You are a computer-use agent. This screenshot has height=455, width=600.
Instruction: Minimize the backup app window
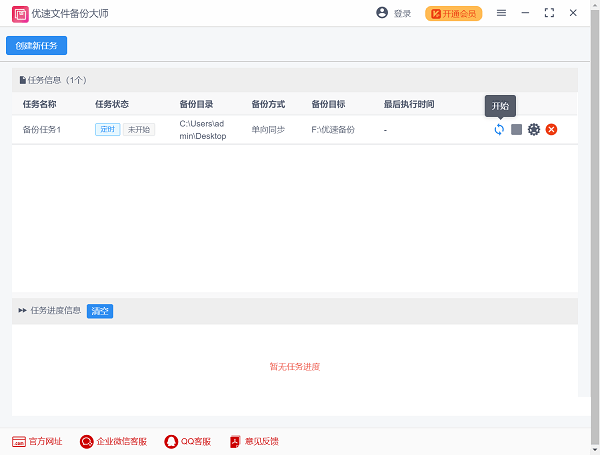[x=525, y=13]
